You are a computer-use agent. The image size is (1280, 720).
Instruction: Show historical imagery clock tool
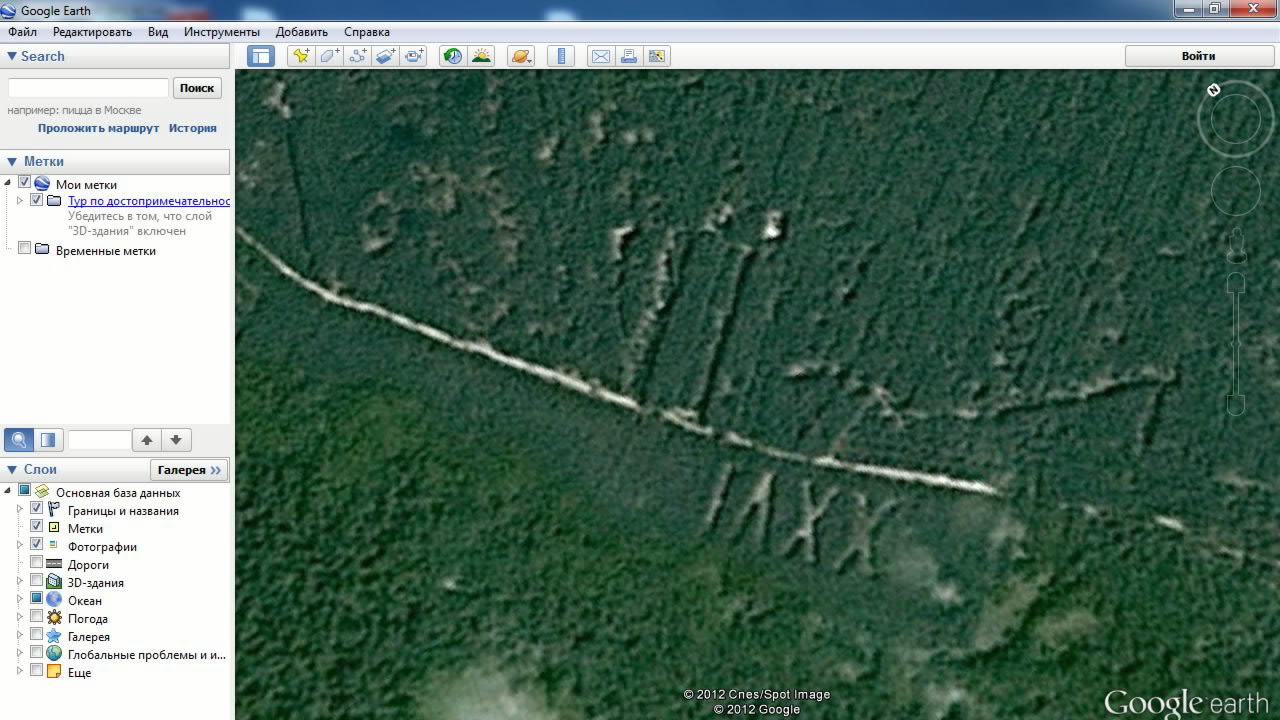click(453, 56)
